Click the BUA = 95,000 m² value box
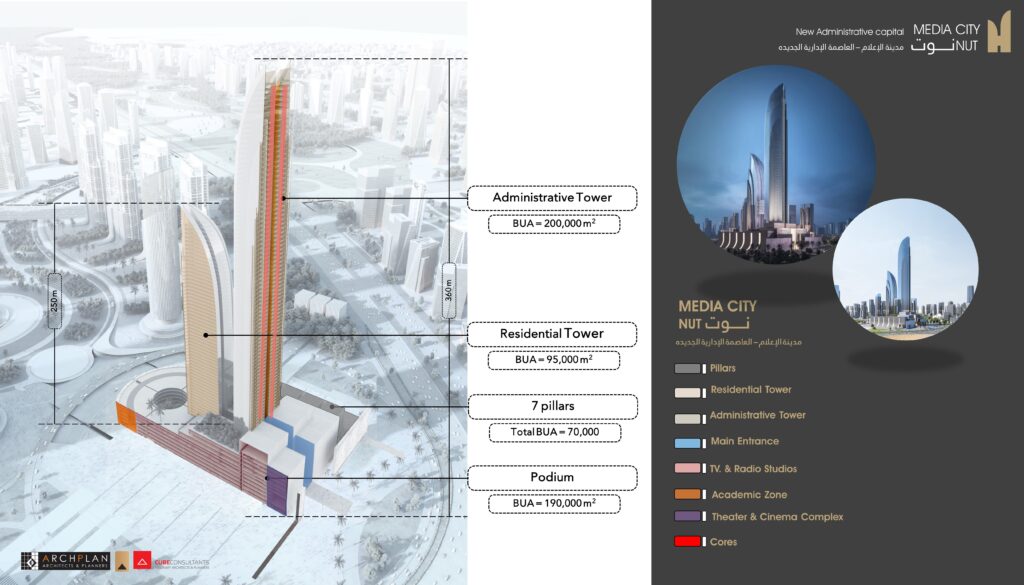 [554, 360]
